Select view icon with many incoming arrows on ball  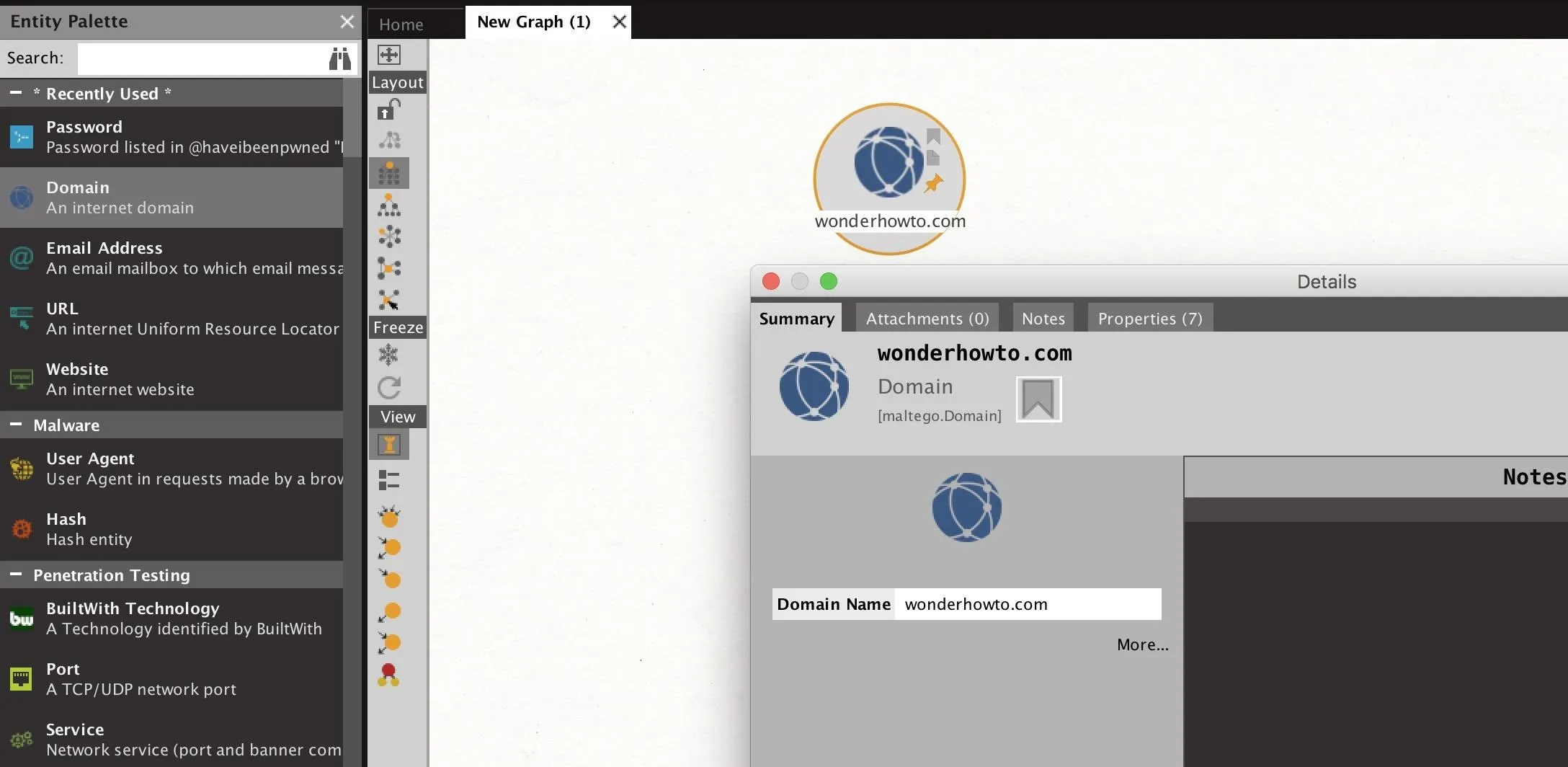389,516
